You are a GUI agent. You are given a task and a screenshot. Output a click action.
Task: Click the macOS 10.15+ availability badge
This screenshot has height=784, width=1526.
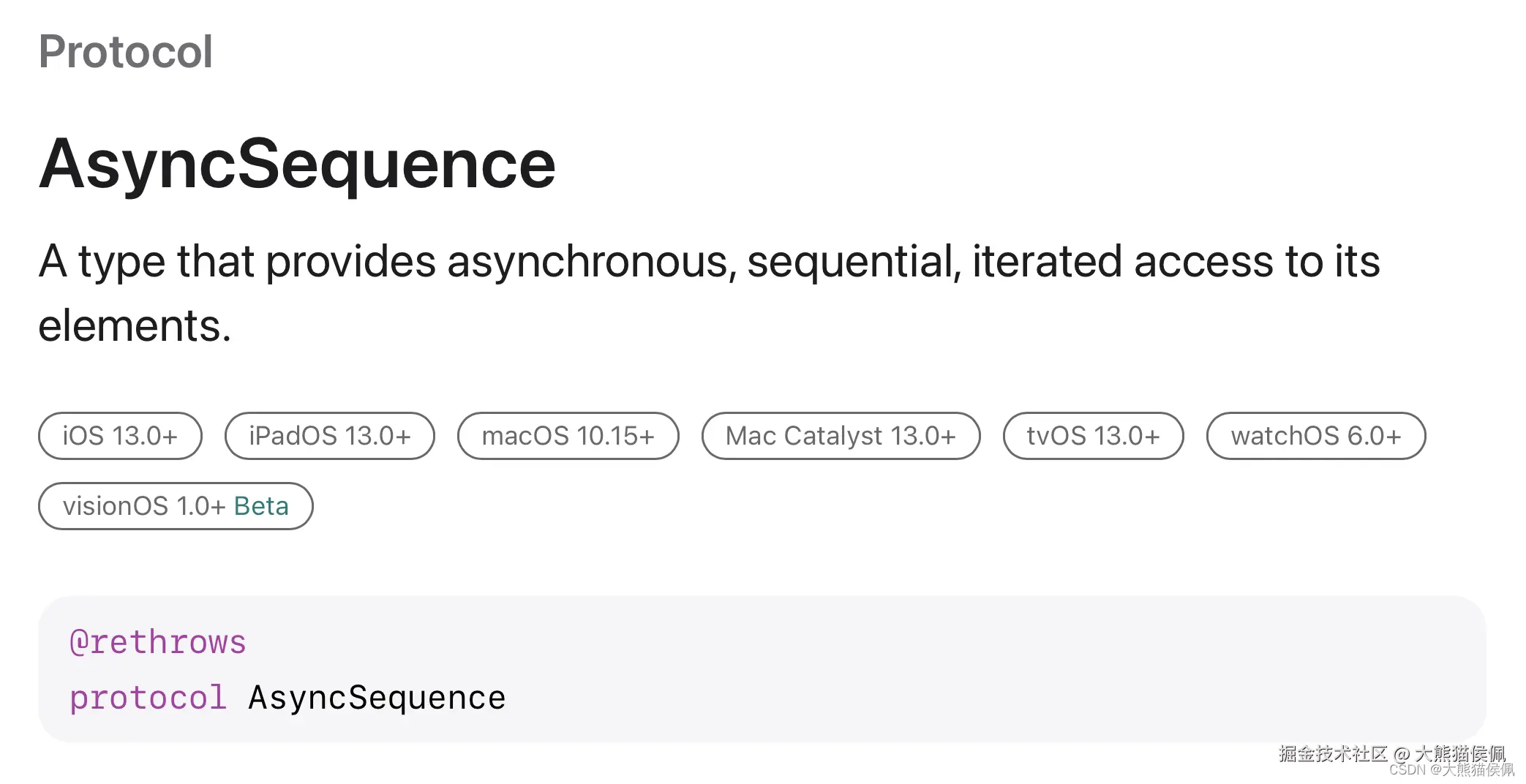(x=568, y=436)
